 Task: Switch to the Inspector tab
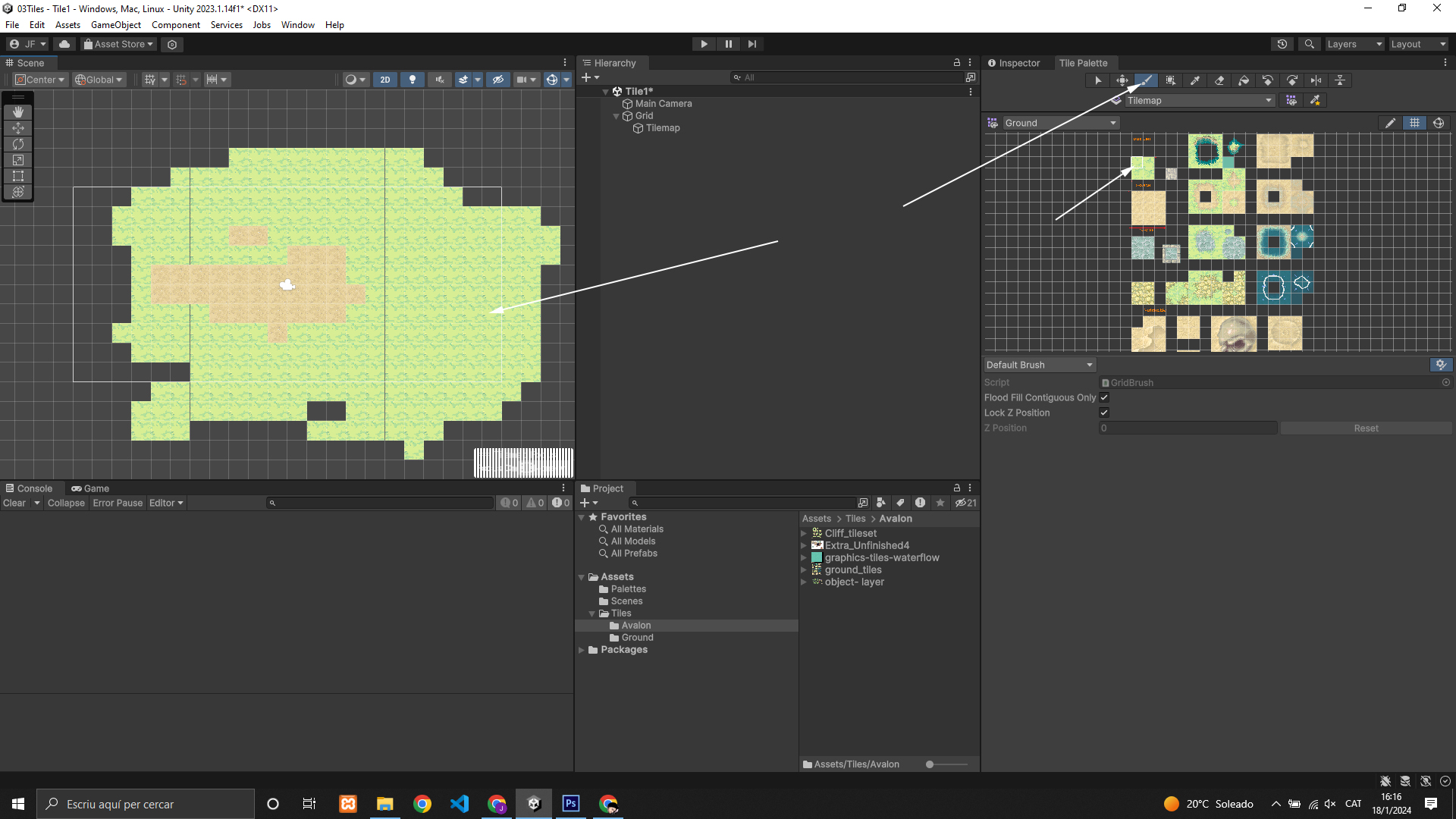tap(1014, 63)
